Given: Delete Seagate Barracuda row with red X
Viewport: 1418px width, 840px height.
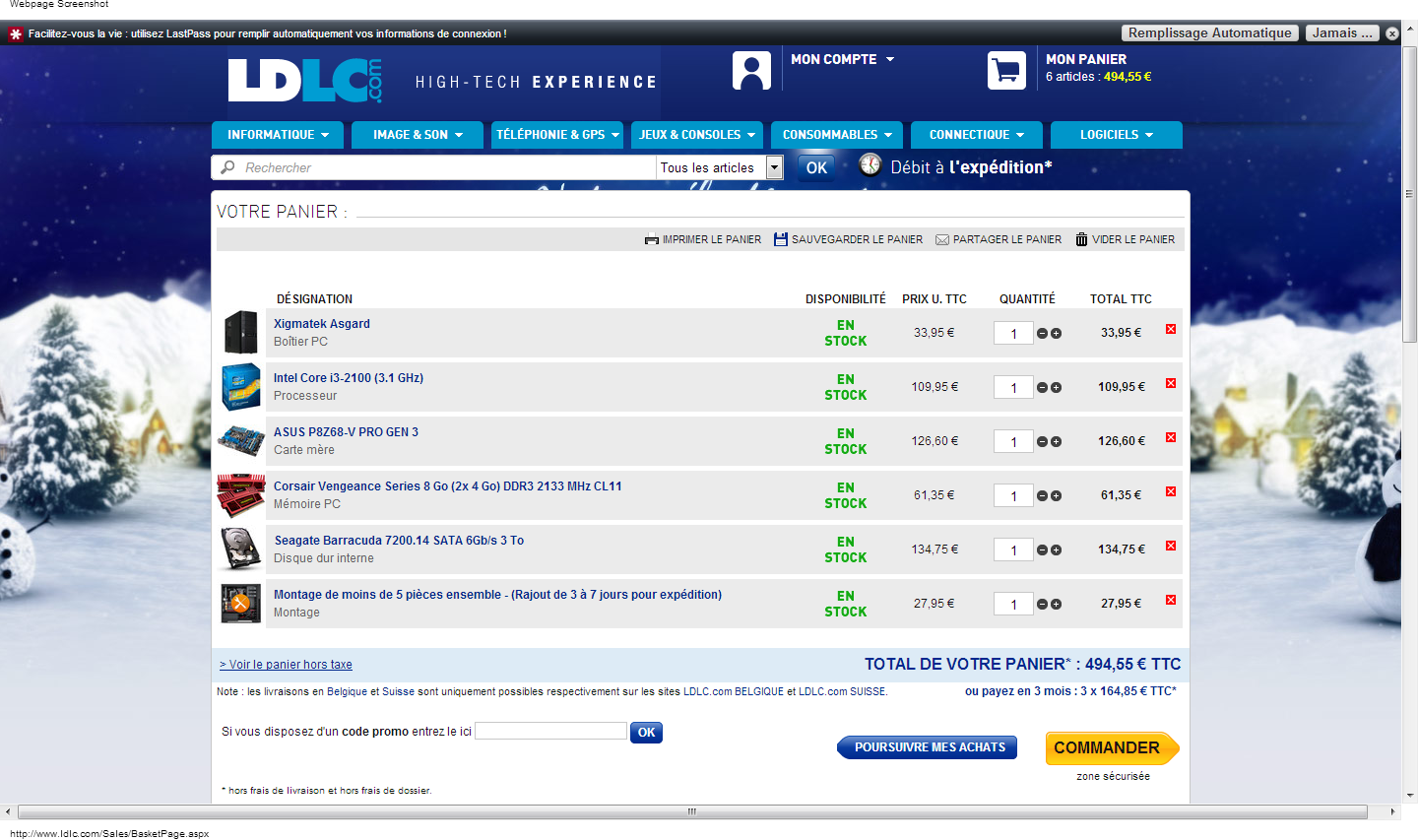Looking at the screenshot, I should [x=1171, y=546].
